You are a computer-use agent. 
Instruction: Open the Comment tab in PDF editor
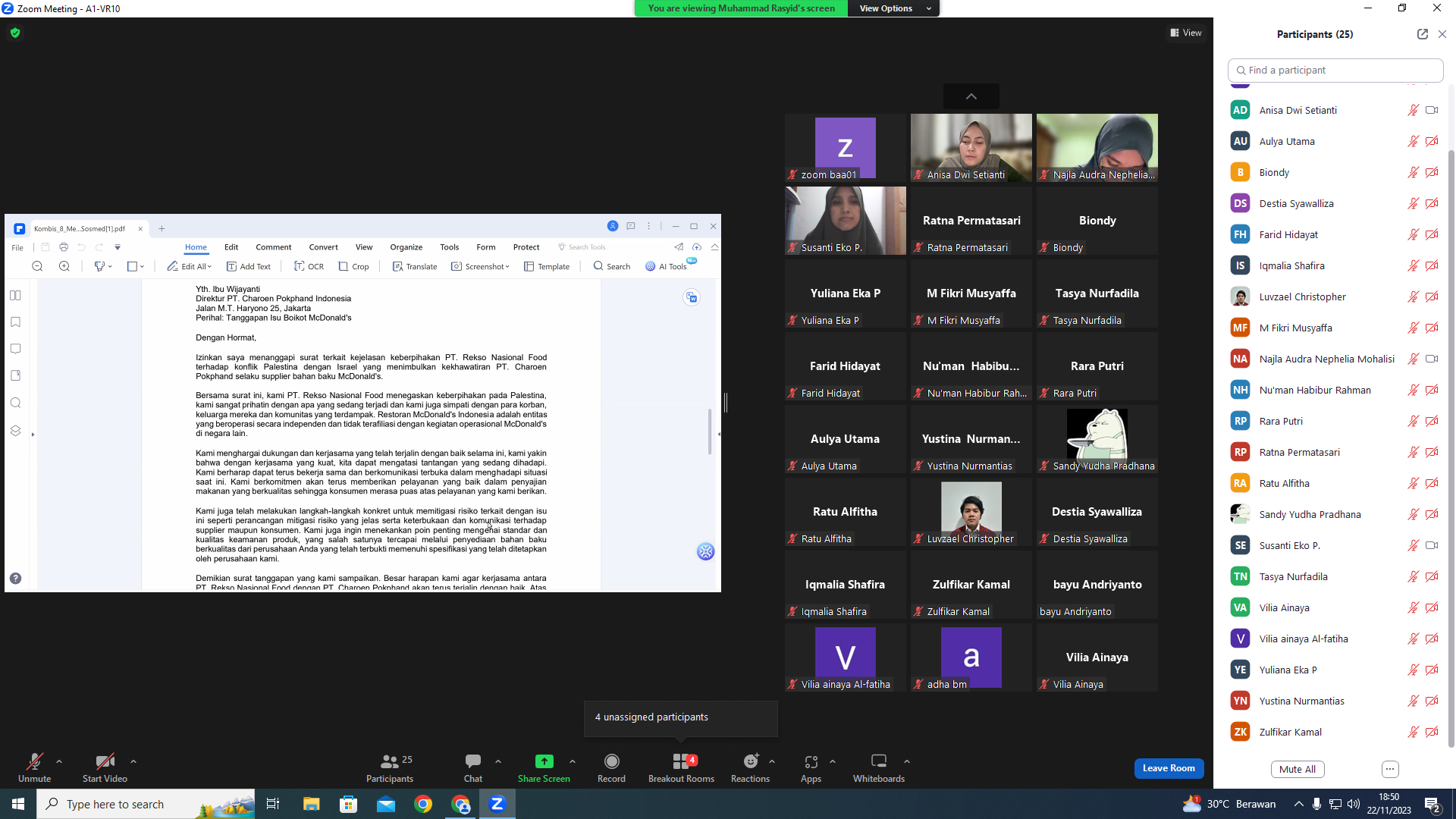[x=274, y=247]
